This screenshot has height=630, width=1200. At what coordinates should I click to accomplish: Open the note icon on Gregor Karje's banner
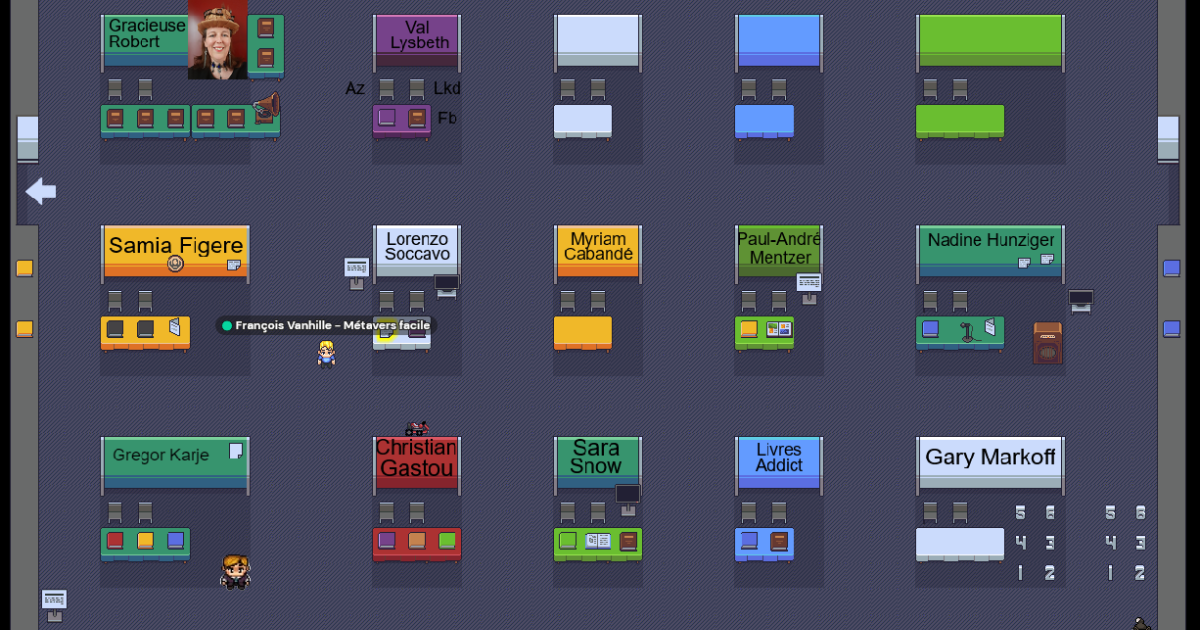236,451
